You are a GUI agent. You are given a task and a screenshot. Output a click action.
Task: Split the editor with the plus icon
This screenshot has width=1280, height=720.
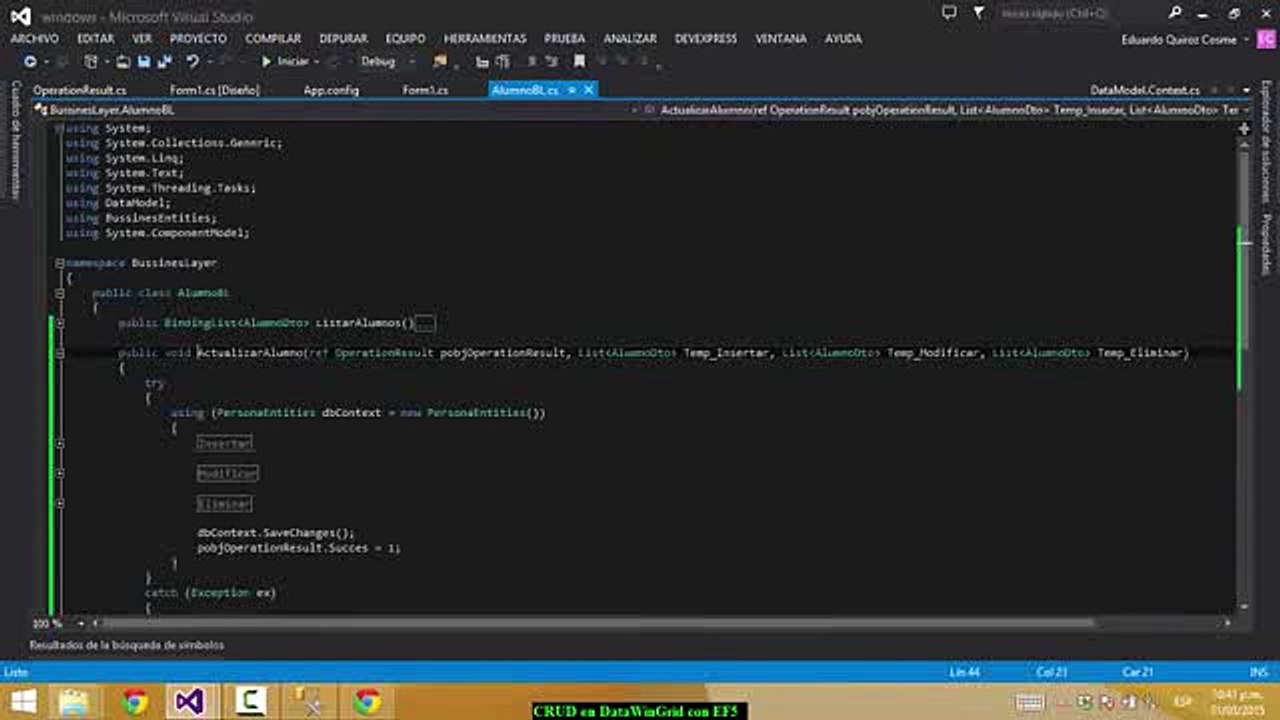1245,129
